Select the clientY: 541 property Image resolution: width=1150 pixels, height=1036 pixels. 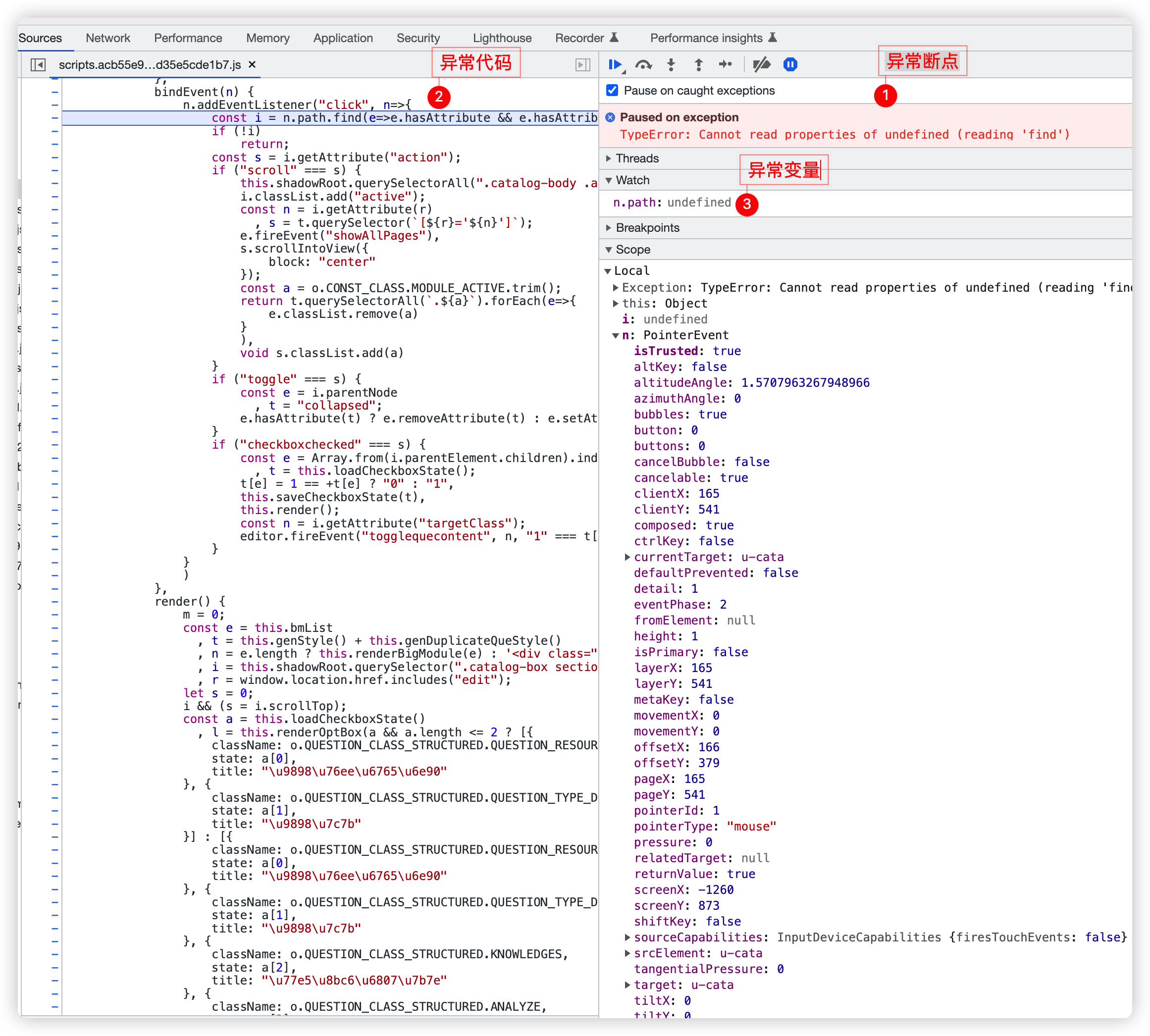[x=677, y=510]
